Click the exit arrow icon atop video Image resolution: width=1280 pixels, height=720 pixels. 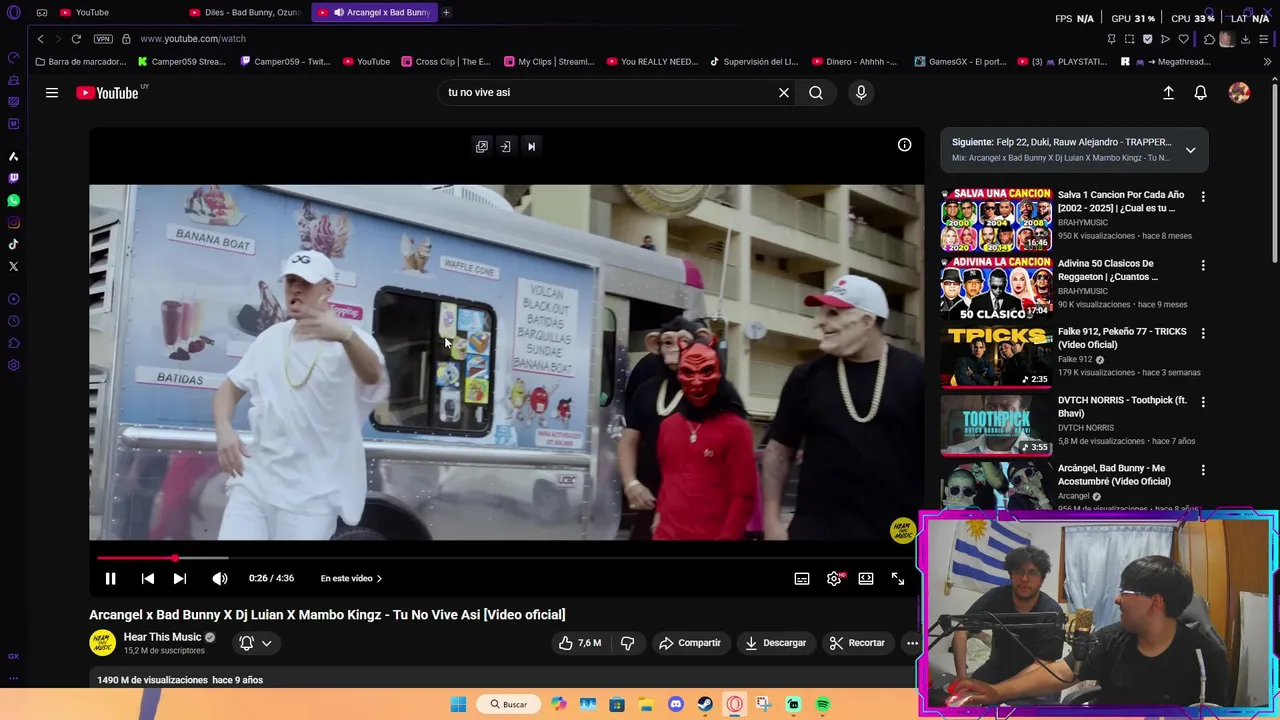pos(506,146)
